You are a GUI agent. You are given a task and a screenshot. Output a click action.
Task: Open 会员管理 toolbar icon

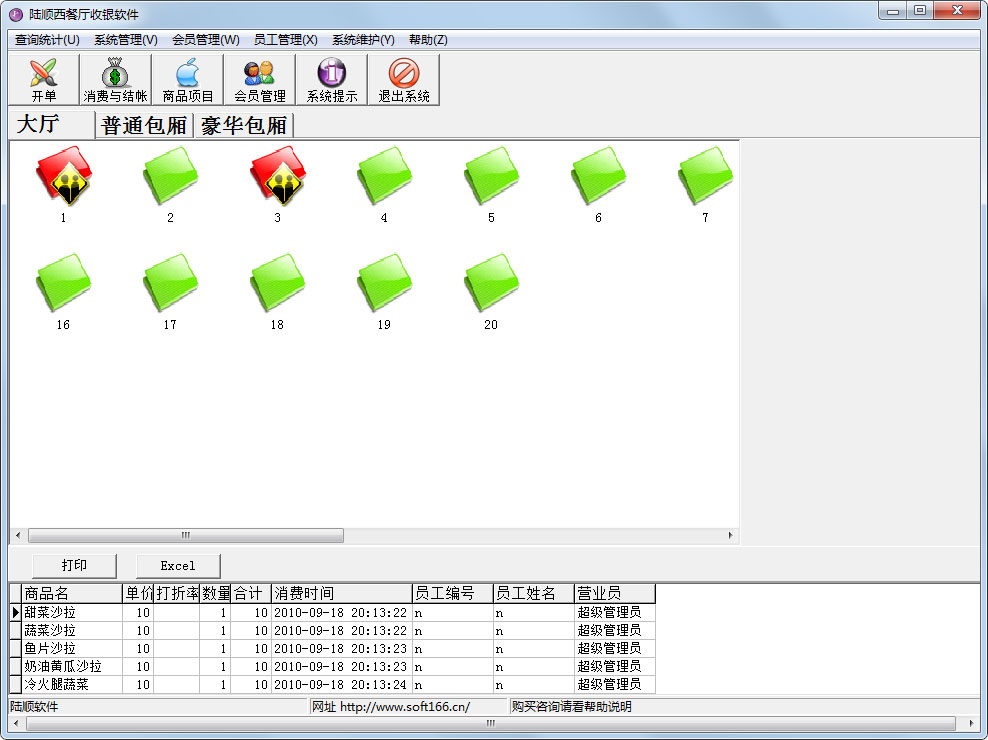tap(260, 79)
